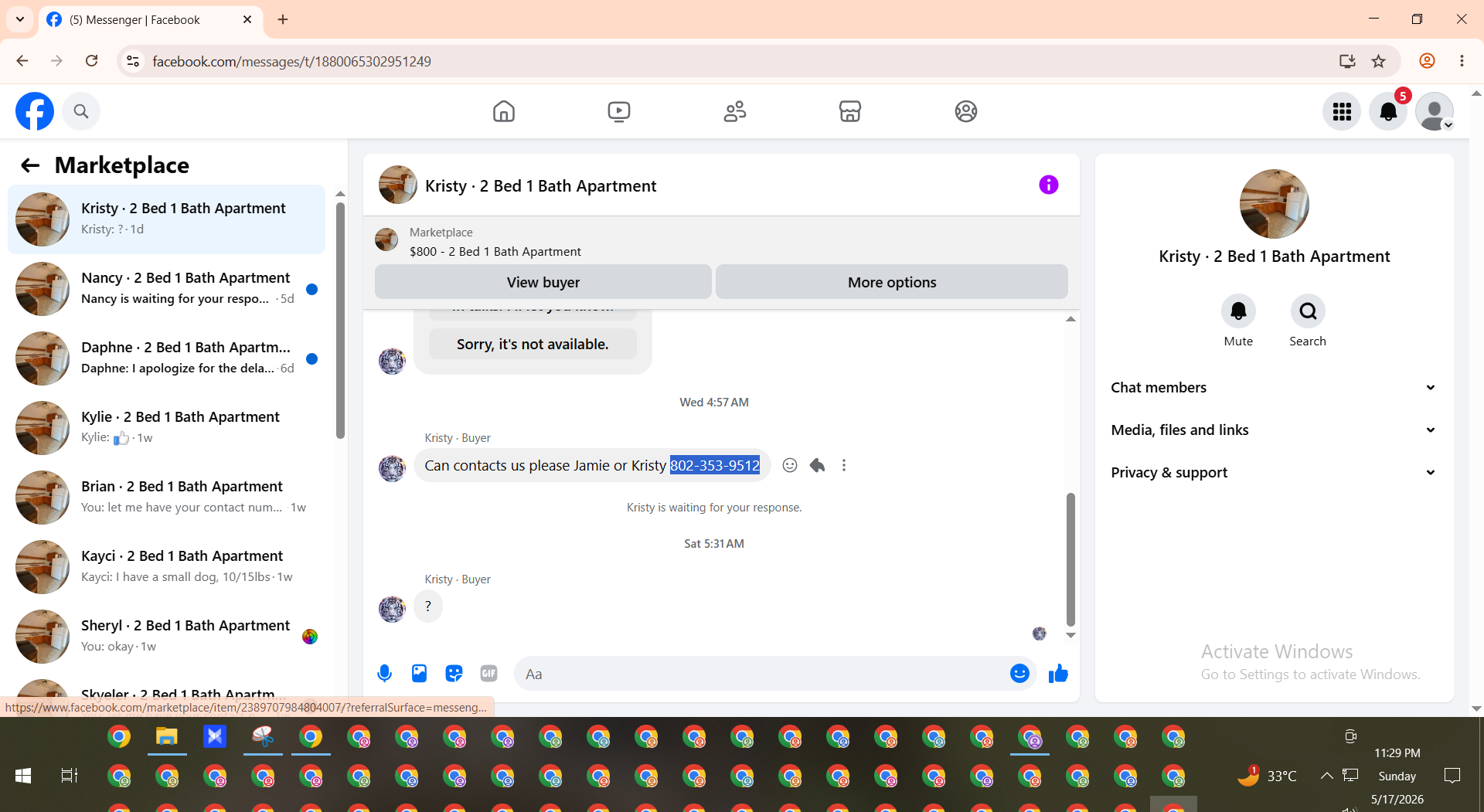
Task: Reply to Kristy's phone number message
Action: (x=817, y=465)
